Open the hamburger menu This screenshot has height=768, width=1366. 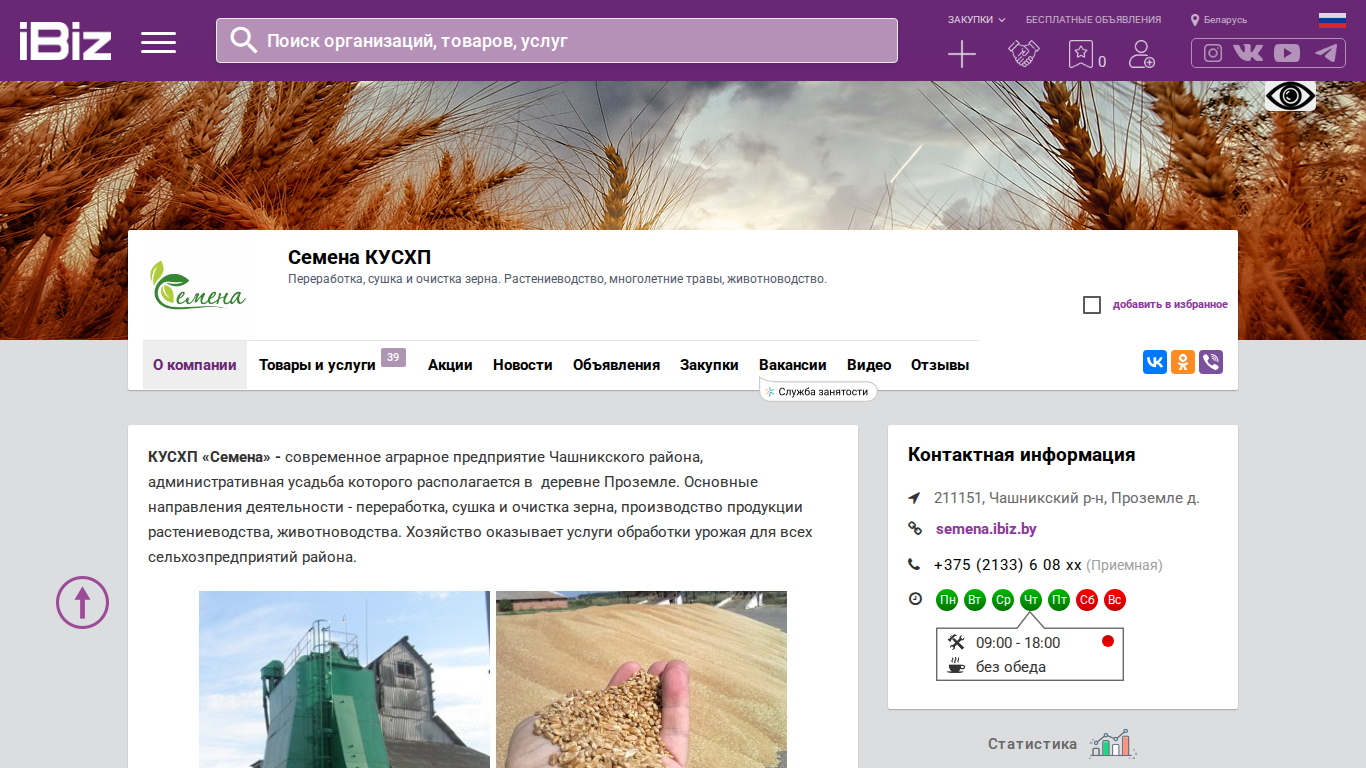tap(158, 42)
